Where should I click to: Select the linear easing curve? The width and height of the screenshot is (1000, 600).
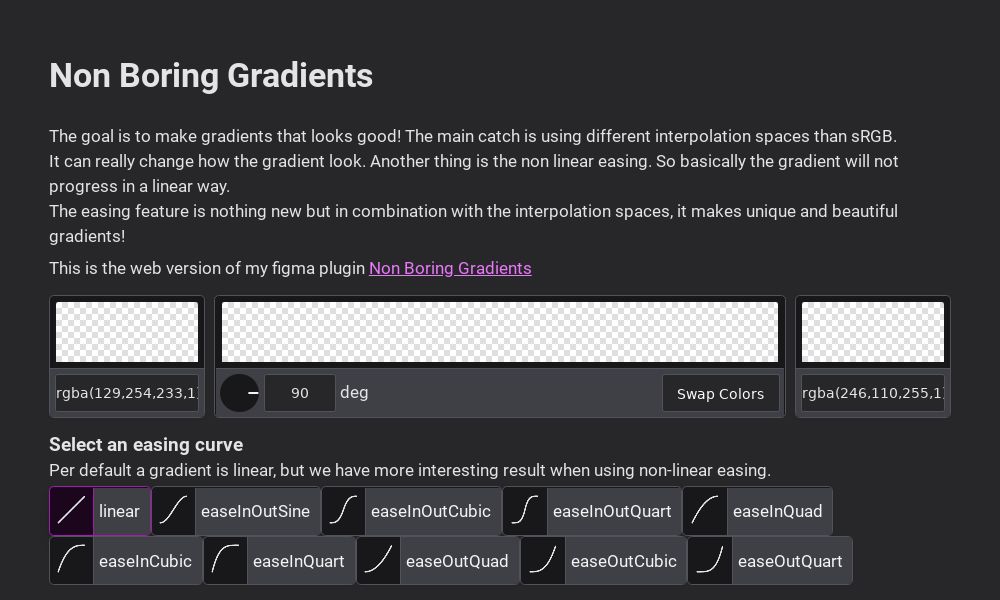click(100, 511)
